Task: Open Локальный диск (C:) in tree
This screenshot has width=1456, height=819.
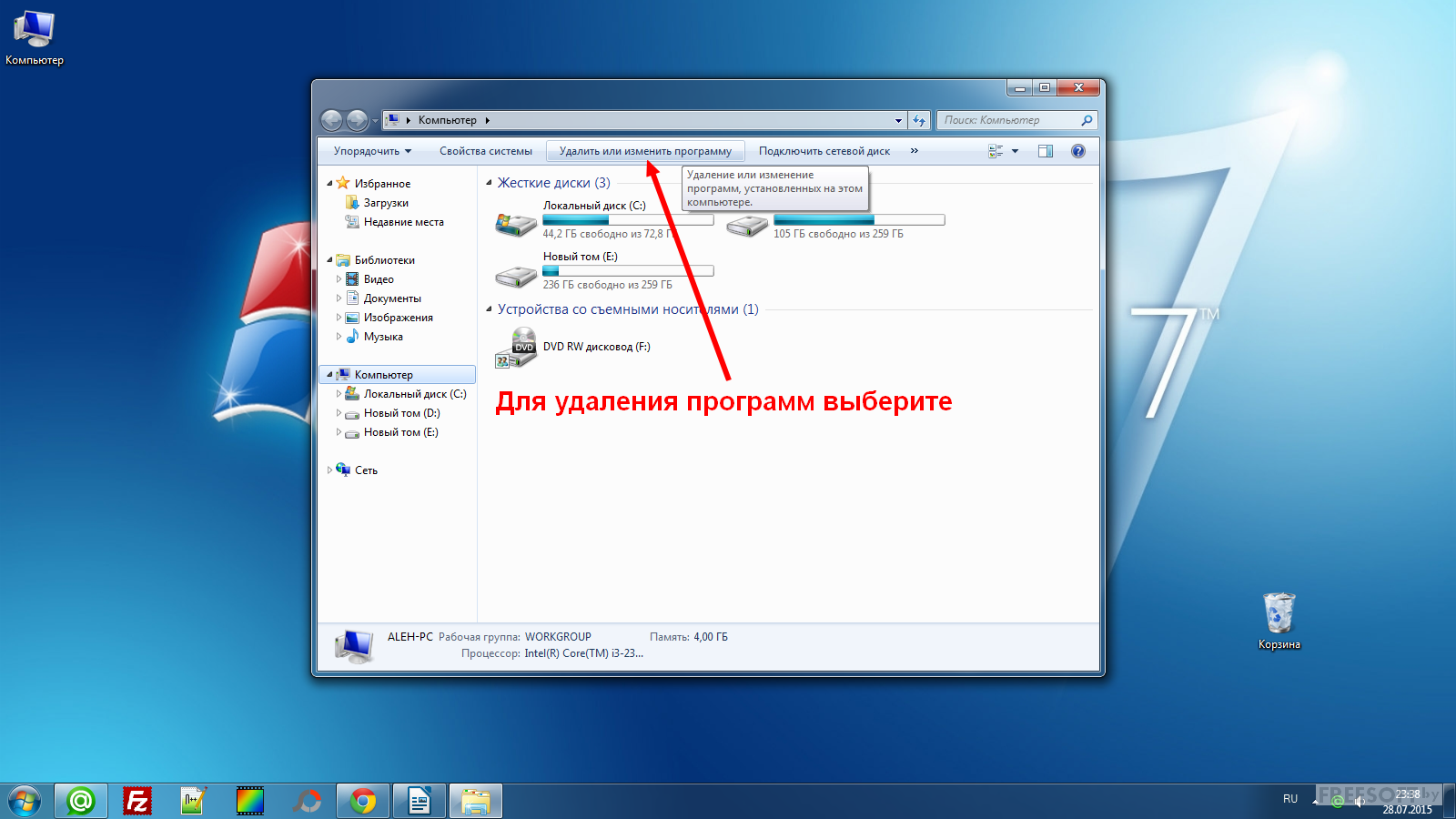Action: pos(414,394)
